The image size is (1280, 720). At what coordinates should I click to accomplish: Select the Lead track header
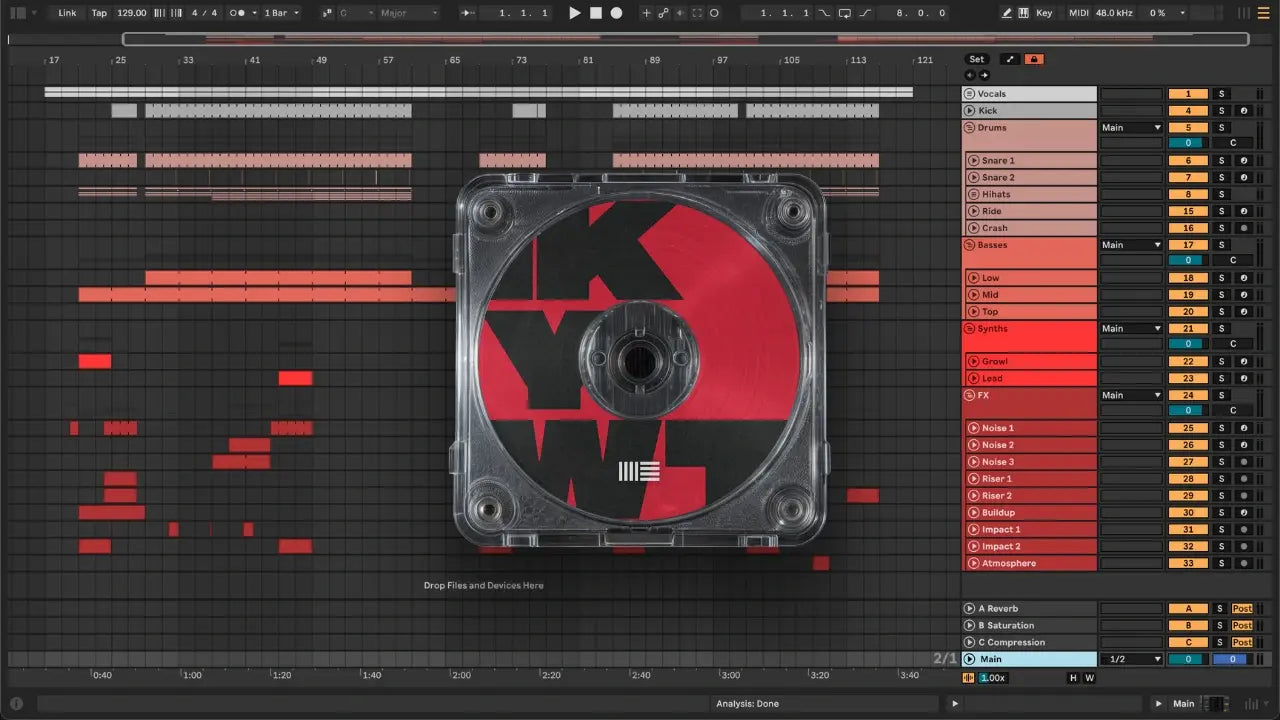point(1030,379)
